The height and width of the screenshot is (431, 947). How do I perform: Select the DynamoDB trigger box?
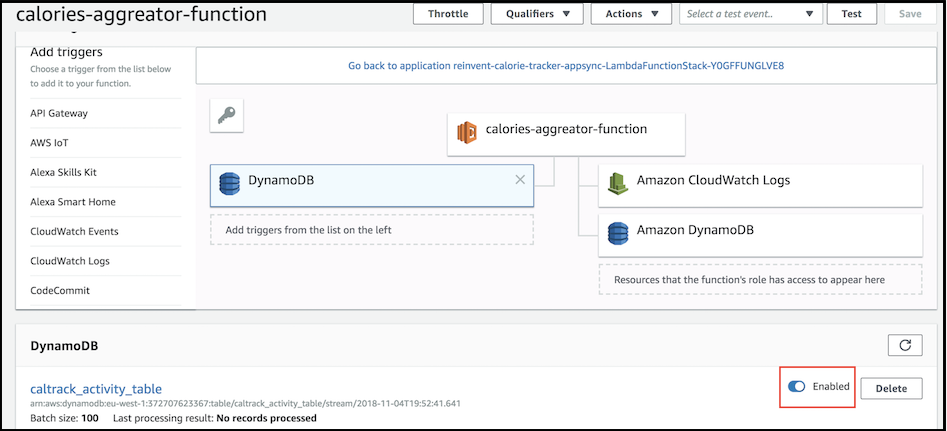372,186
